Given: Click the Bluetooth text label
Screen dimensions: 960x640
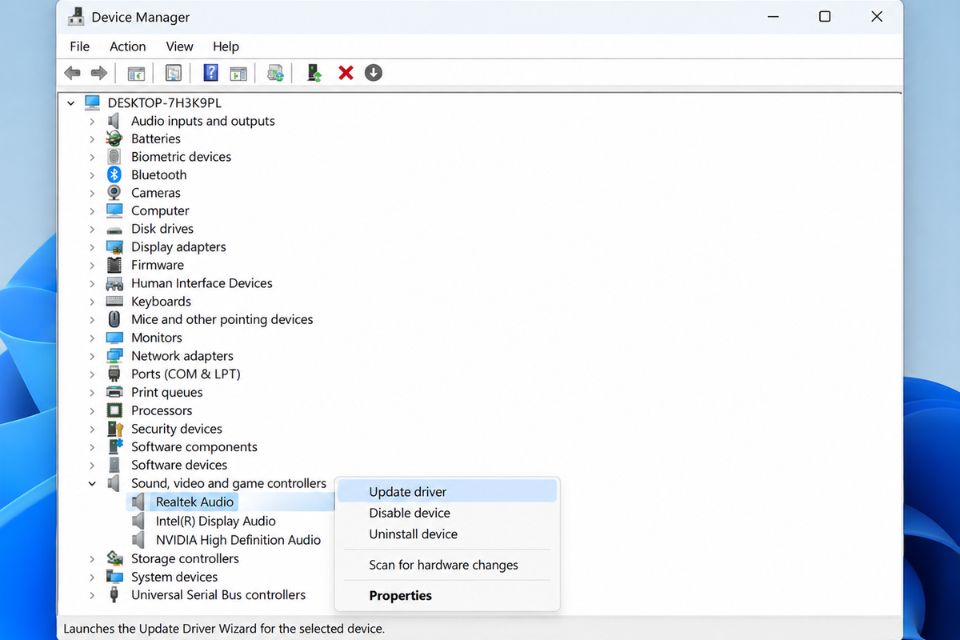Looking at the screenshot, I should tap(159, 175).
